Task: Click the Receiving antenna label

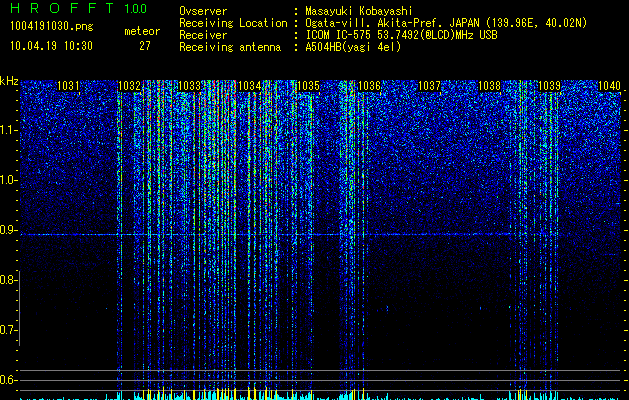Action: 230,47
